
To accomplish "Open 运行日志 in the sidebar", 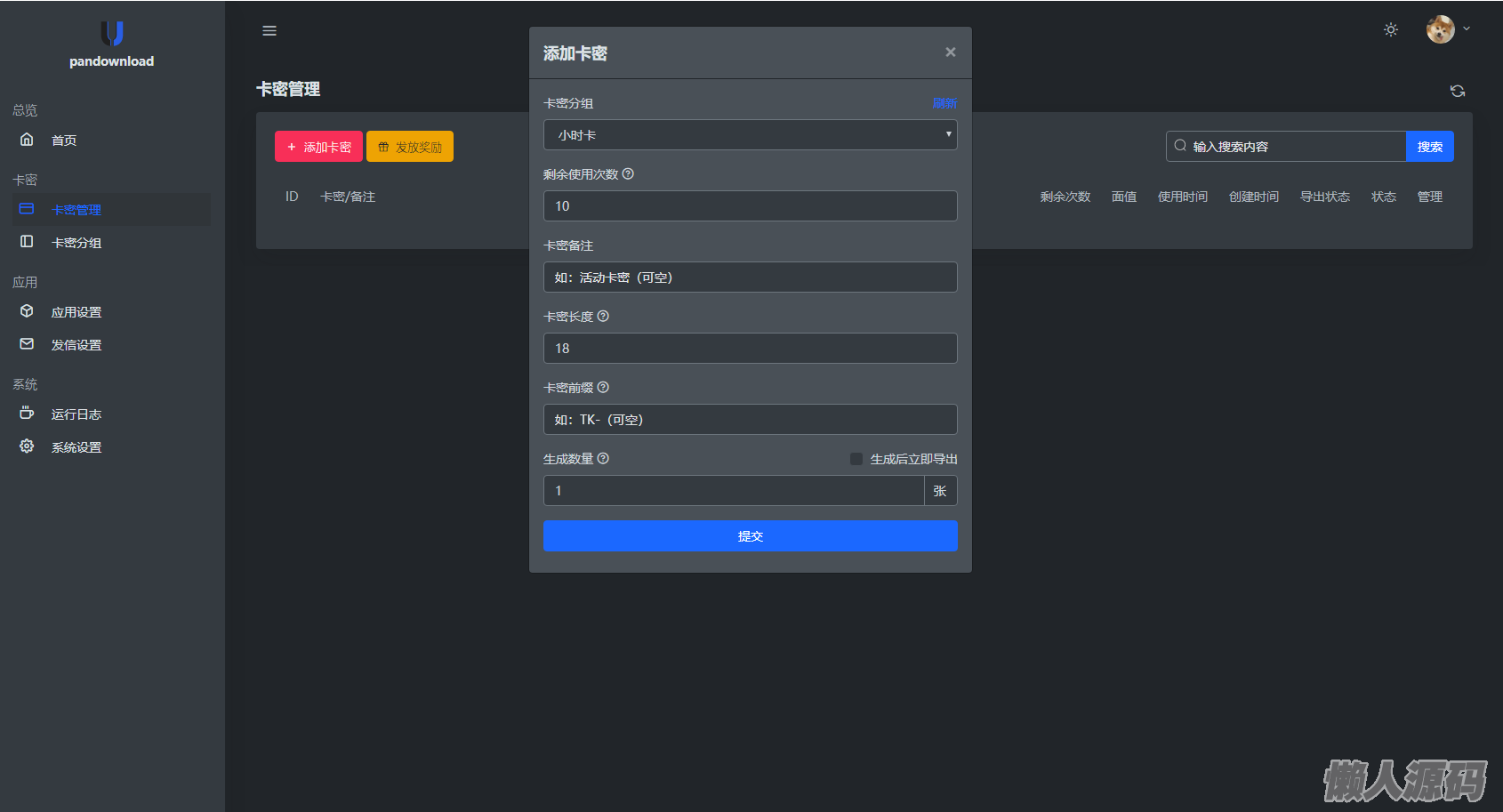I will click(x=76, y=414).
